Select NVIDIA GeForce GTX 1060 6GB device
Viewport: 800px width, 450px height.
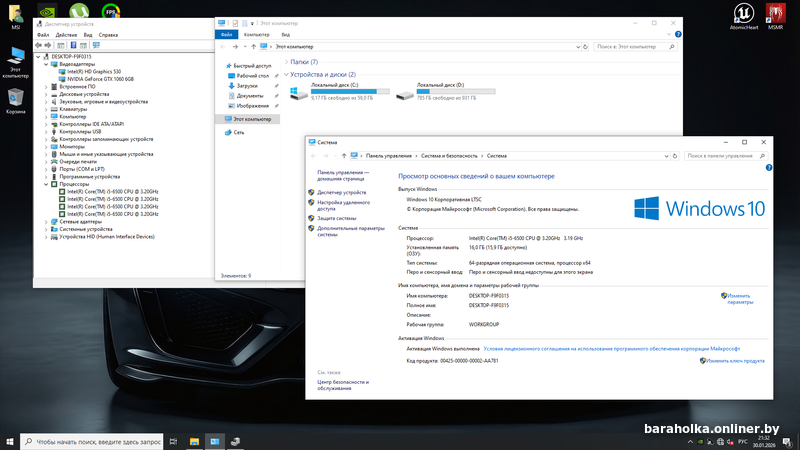(101, 78)
